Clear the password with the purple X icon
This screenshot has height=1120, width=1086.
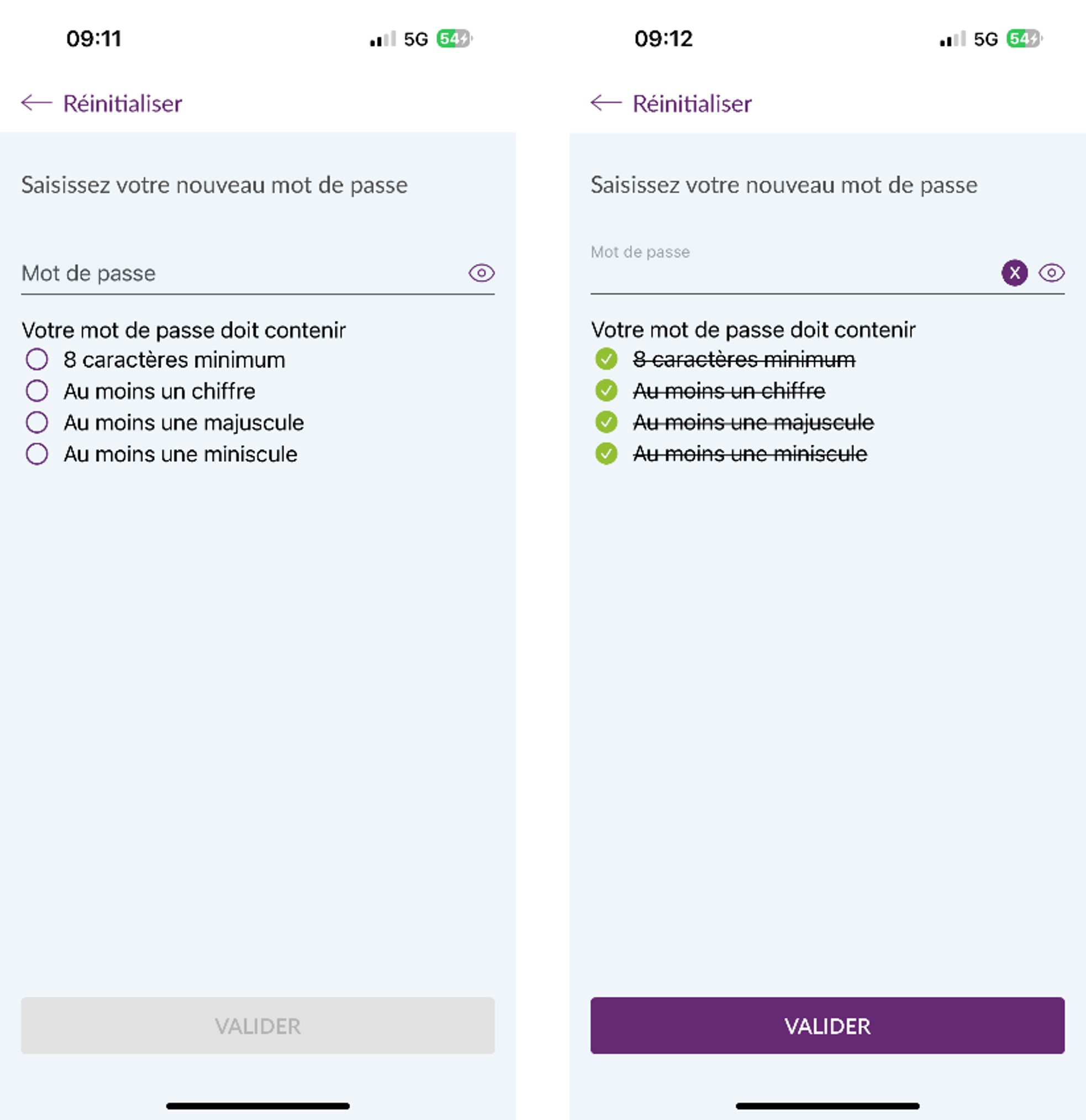(1015, 272)
